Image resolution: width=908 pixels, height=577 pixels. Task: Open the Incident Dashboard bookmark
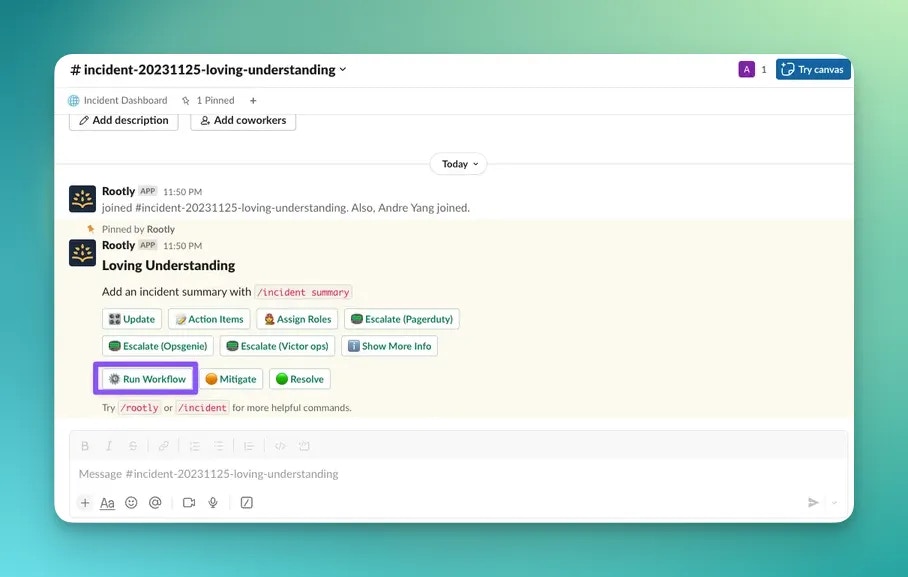(x=118, y=100)
